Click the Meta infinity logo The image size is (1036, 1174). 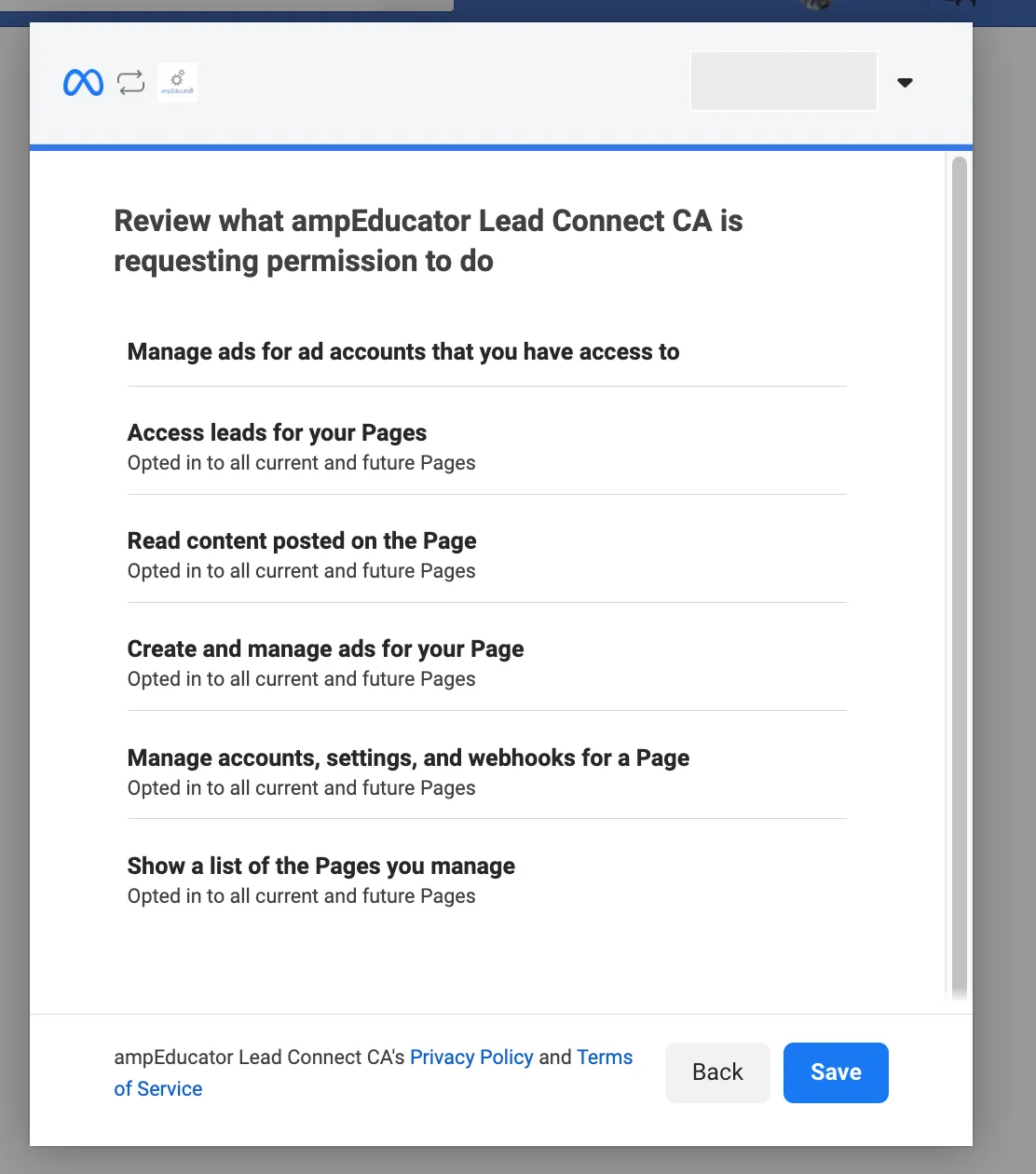[83, 83]
